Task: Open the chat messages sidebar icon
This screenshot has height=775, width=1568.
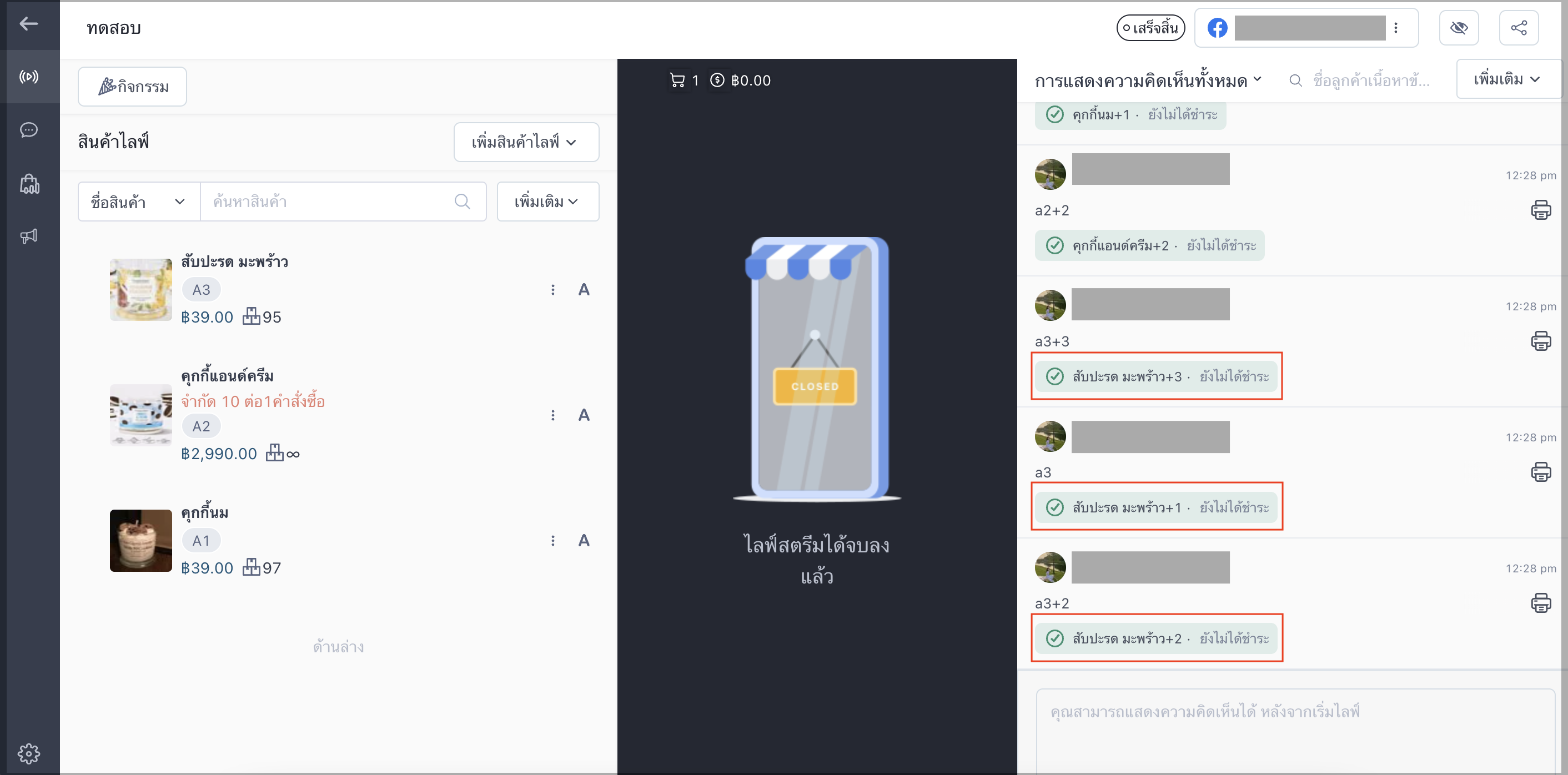Action: (29, 130)
